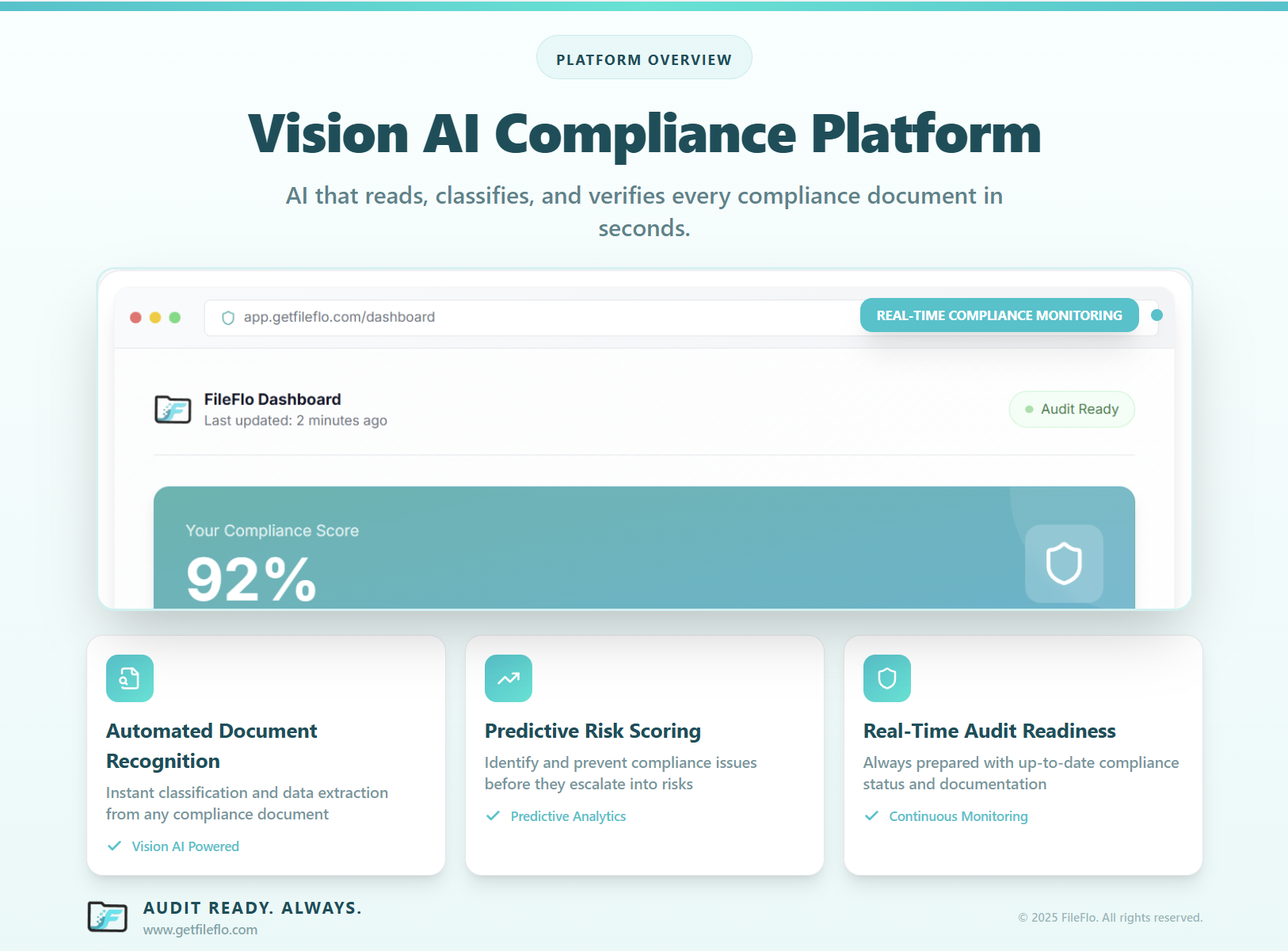Click the Audit Ready status badge

click(x=1071, y=410)
